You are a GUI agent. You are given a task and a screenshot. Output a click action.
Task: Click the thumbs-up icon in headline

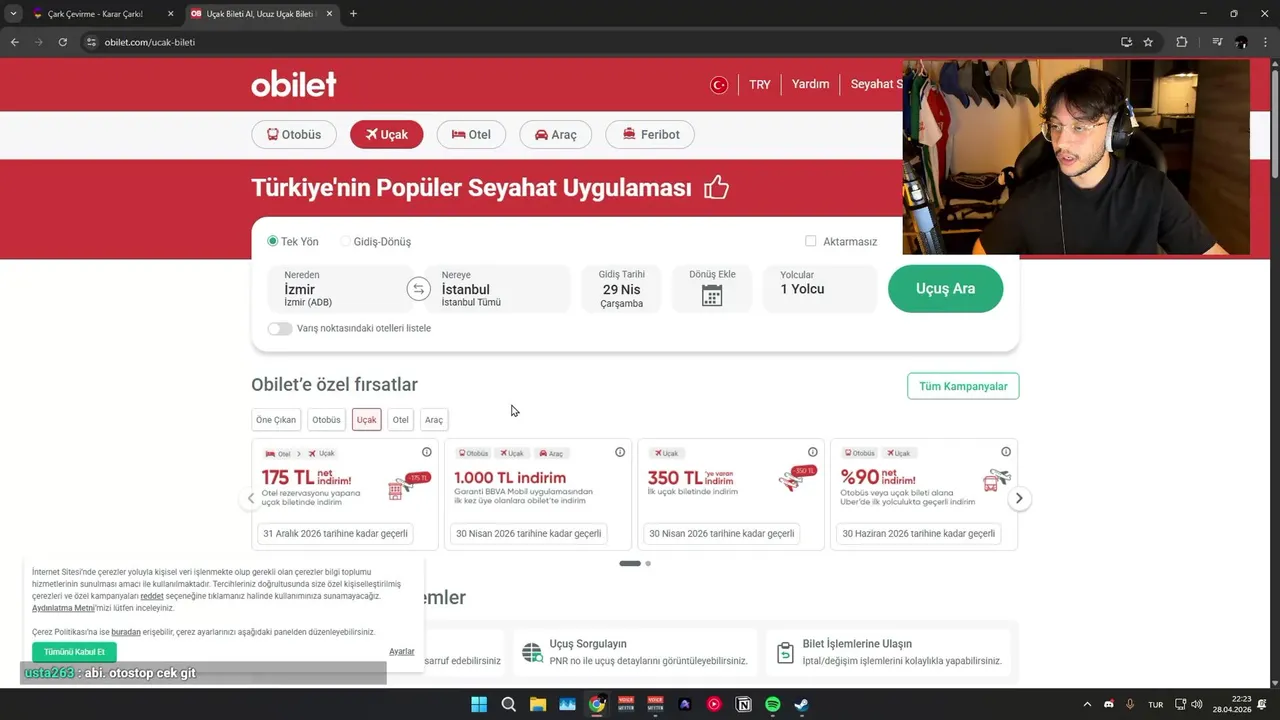(716, 187)
